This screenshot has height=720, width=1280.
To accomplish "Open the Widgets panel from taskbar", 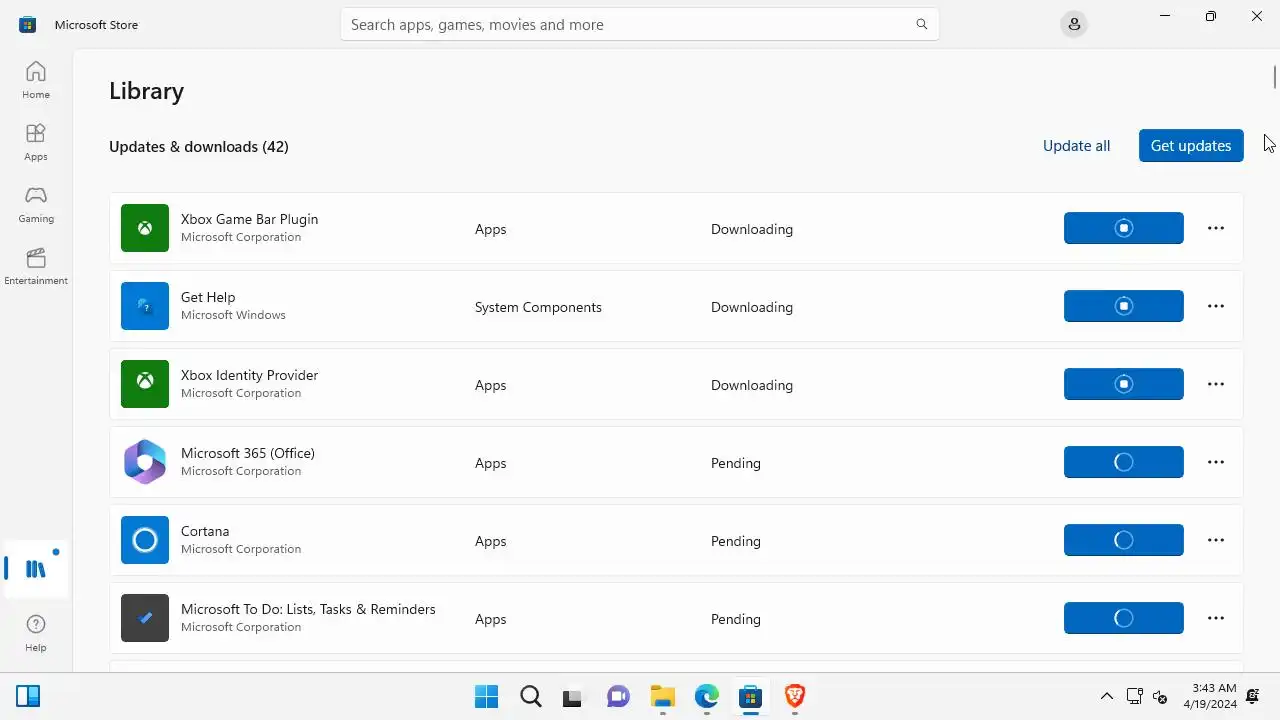I will coord(28,696).
